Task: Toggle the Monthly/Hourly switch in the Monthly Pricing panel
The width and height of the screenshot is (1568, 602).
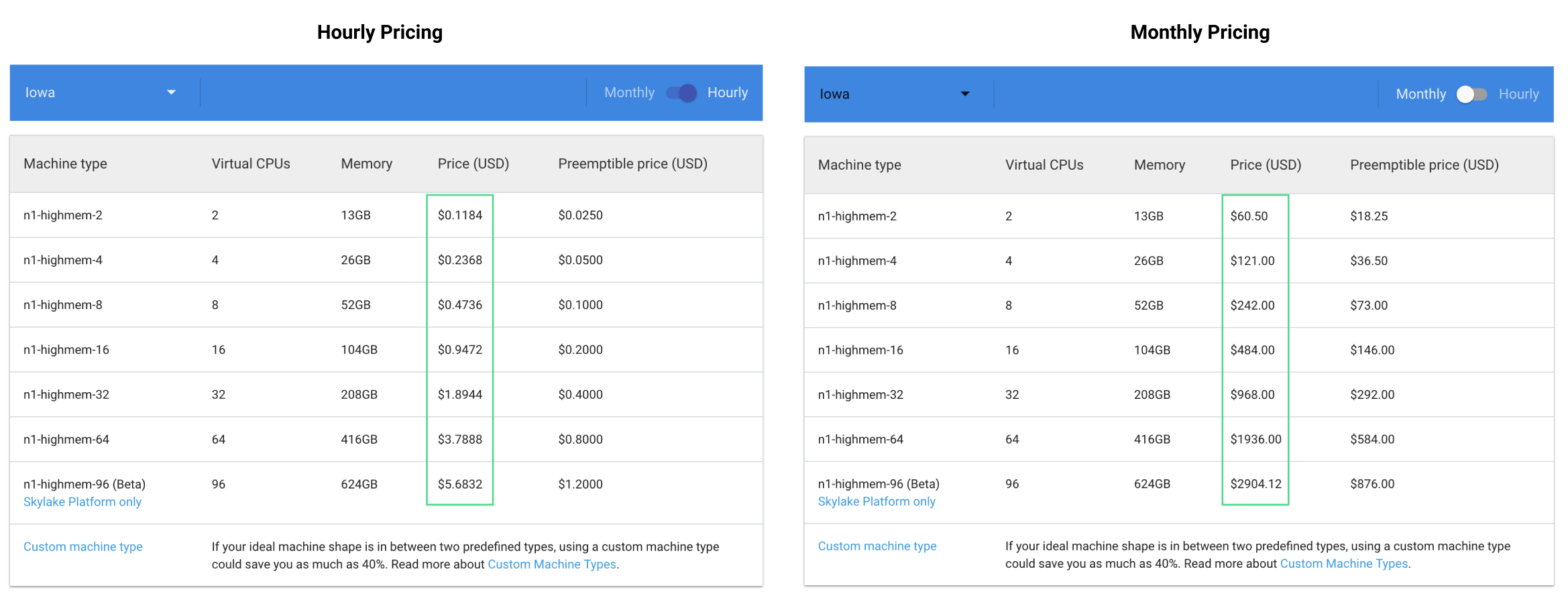Action: (1471, 95)
